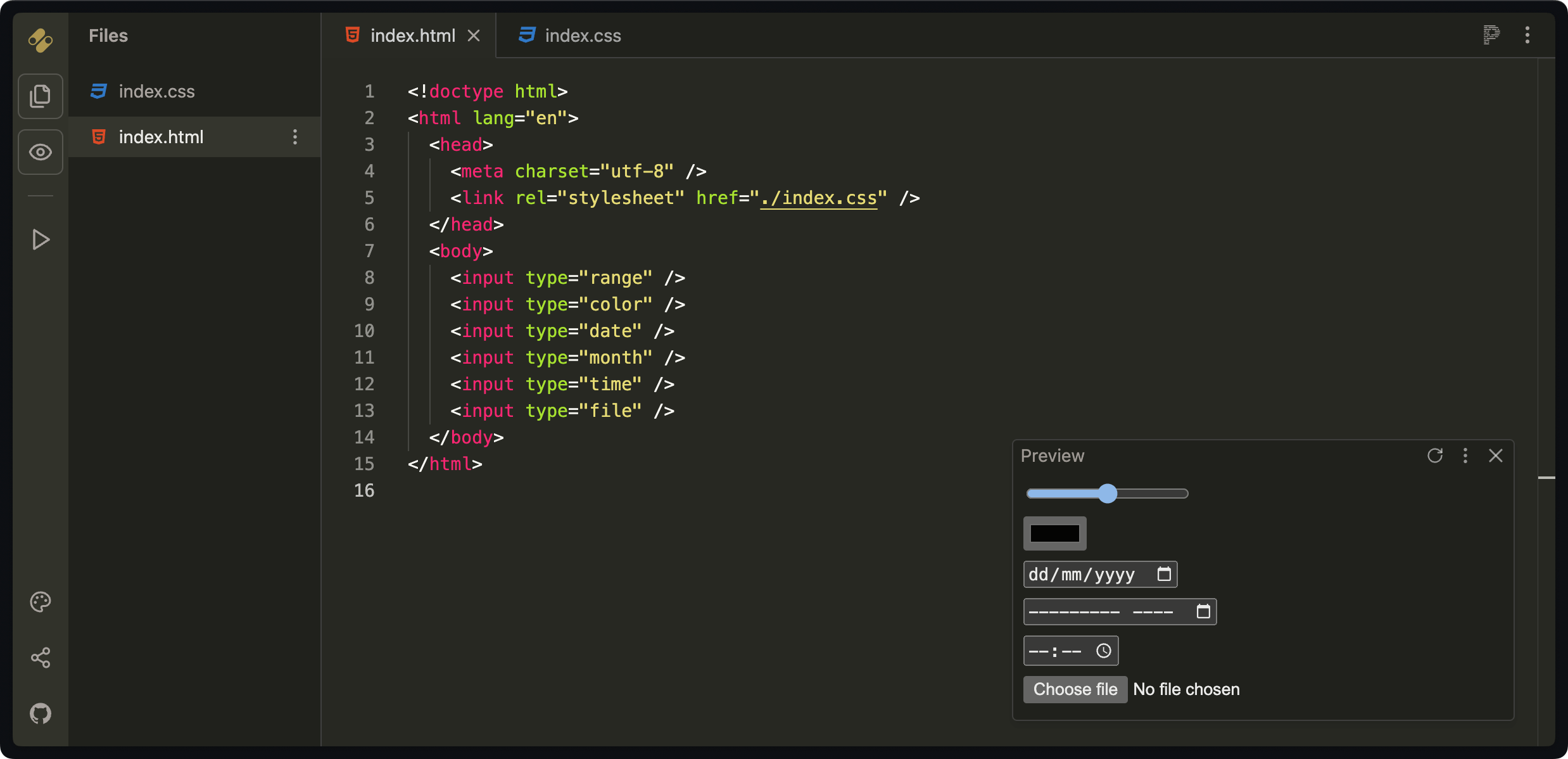The height and width of the screenshot is (759, 1568).
Task: Open the theme palette icon
Action: pyautogui.click(x=41, y=602)
